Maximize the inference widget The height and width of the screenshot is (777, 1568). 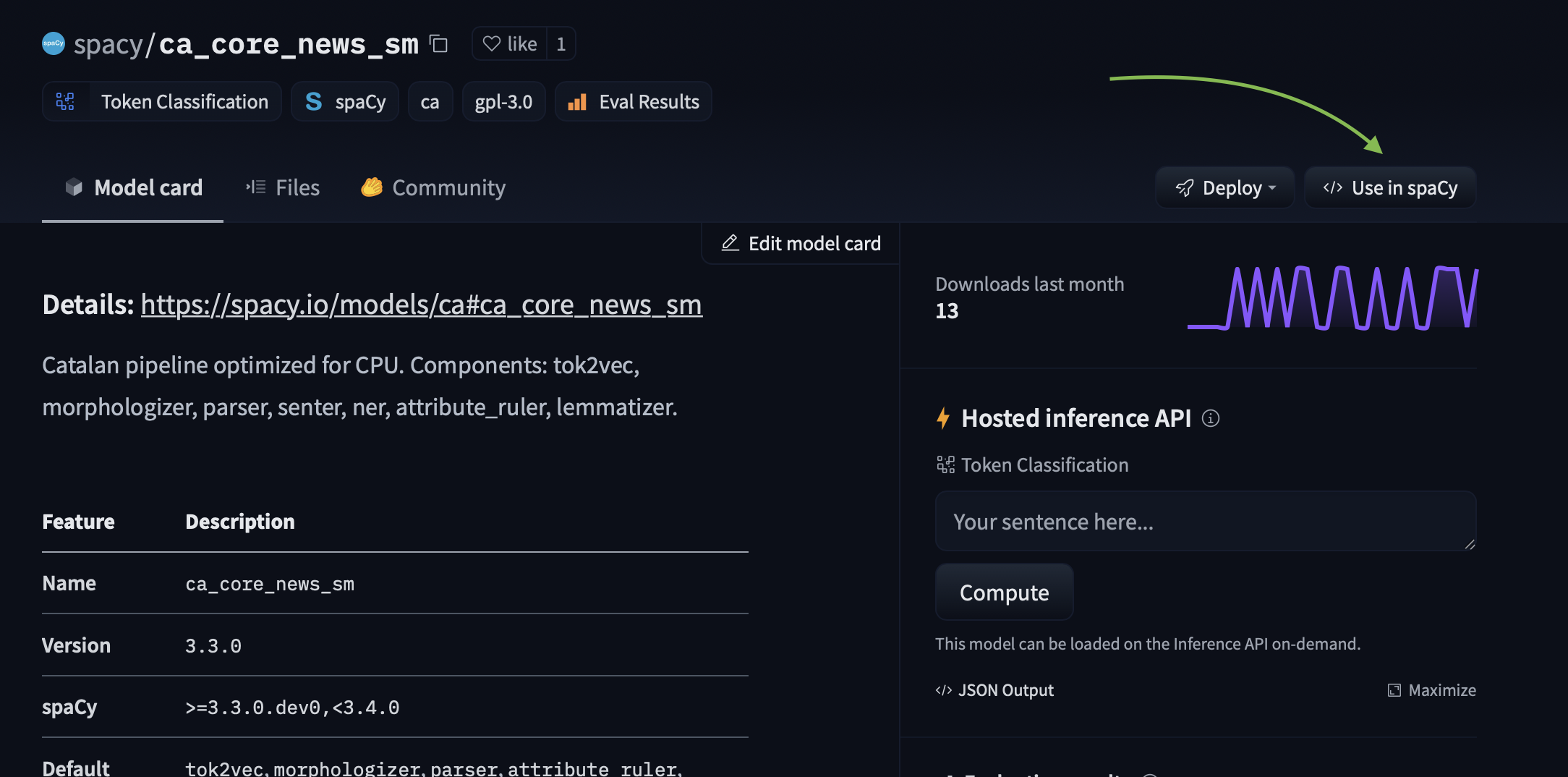pos(1431,690)
